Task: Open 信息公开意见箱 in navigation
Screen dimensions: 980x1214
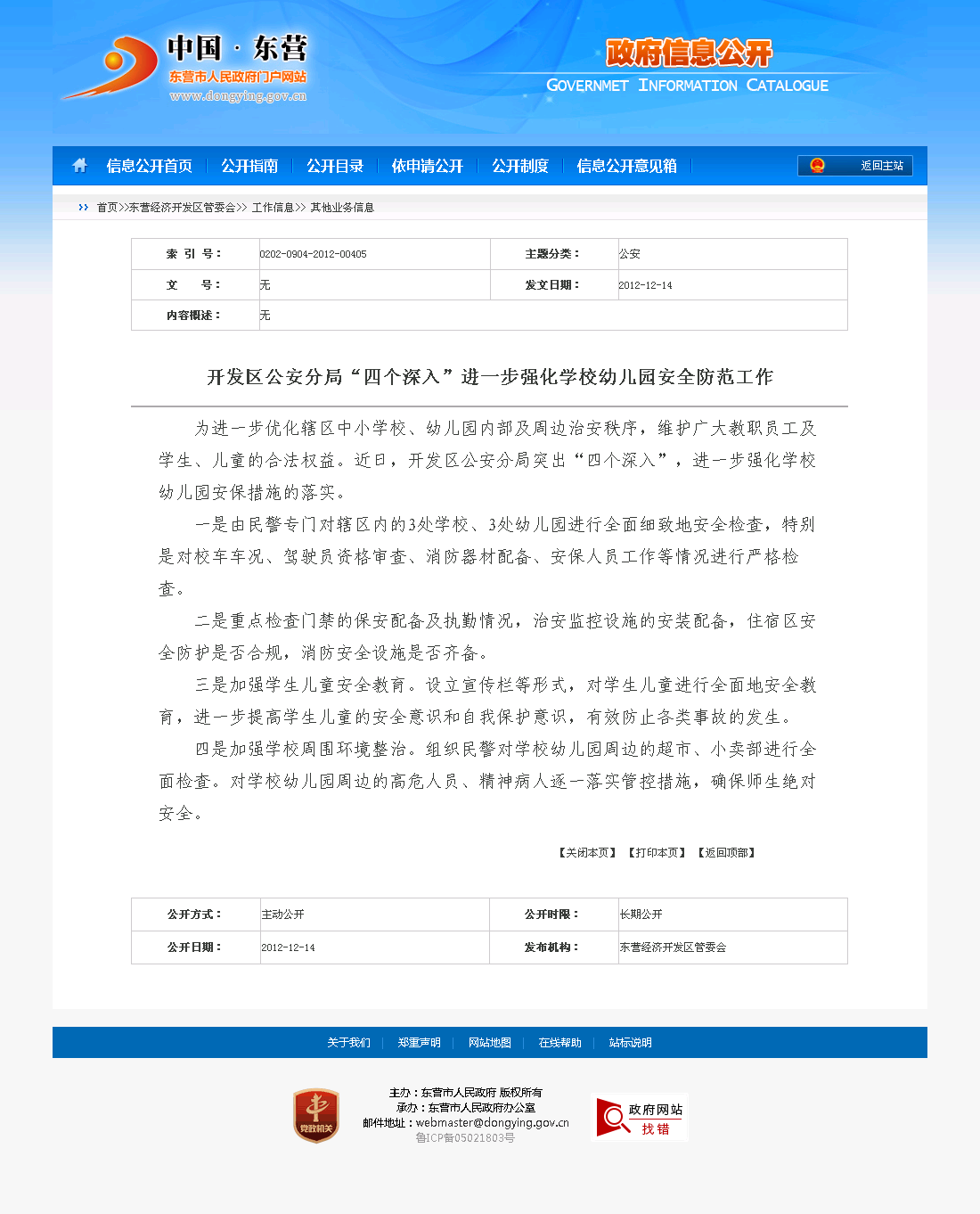Action: (x=626, y=166)
